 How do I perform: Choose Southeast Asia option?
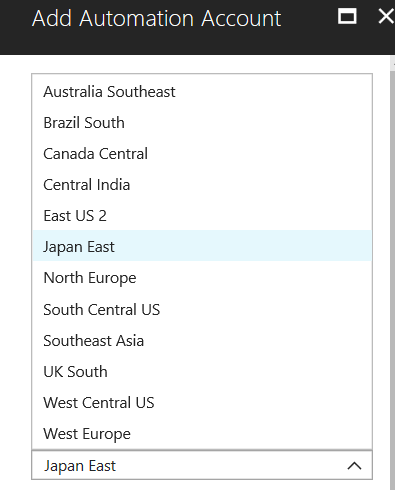coord(202,341)
